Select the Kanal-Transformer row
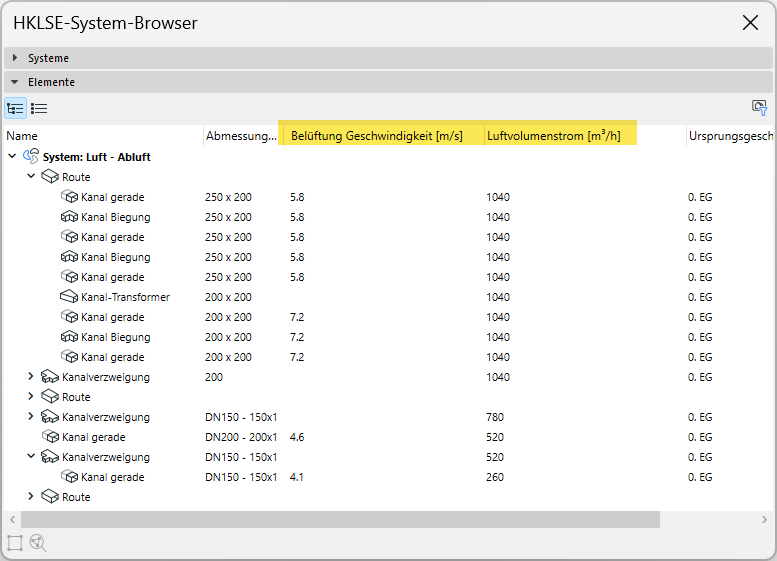 point(389,297)
